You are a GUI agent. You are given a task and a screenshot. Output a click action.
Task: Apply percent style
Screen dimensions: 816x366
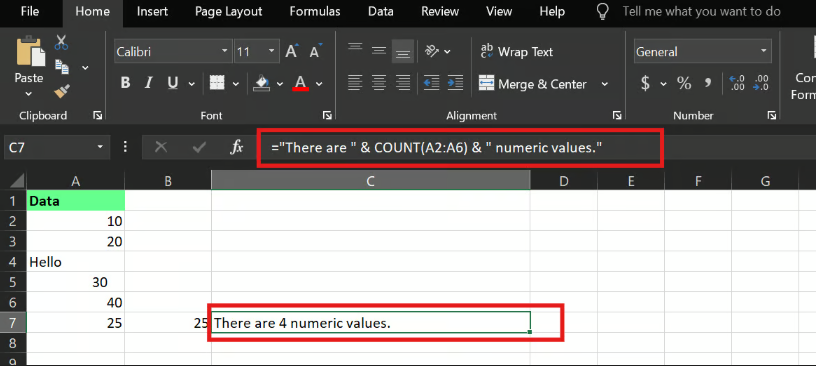[x=684, y=83]
